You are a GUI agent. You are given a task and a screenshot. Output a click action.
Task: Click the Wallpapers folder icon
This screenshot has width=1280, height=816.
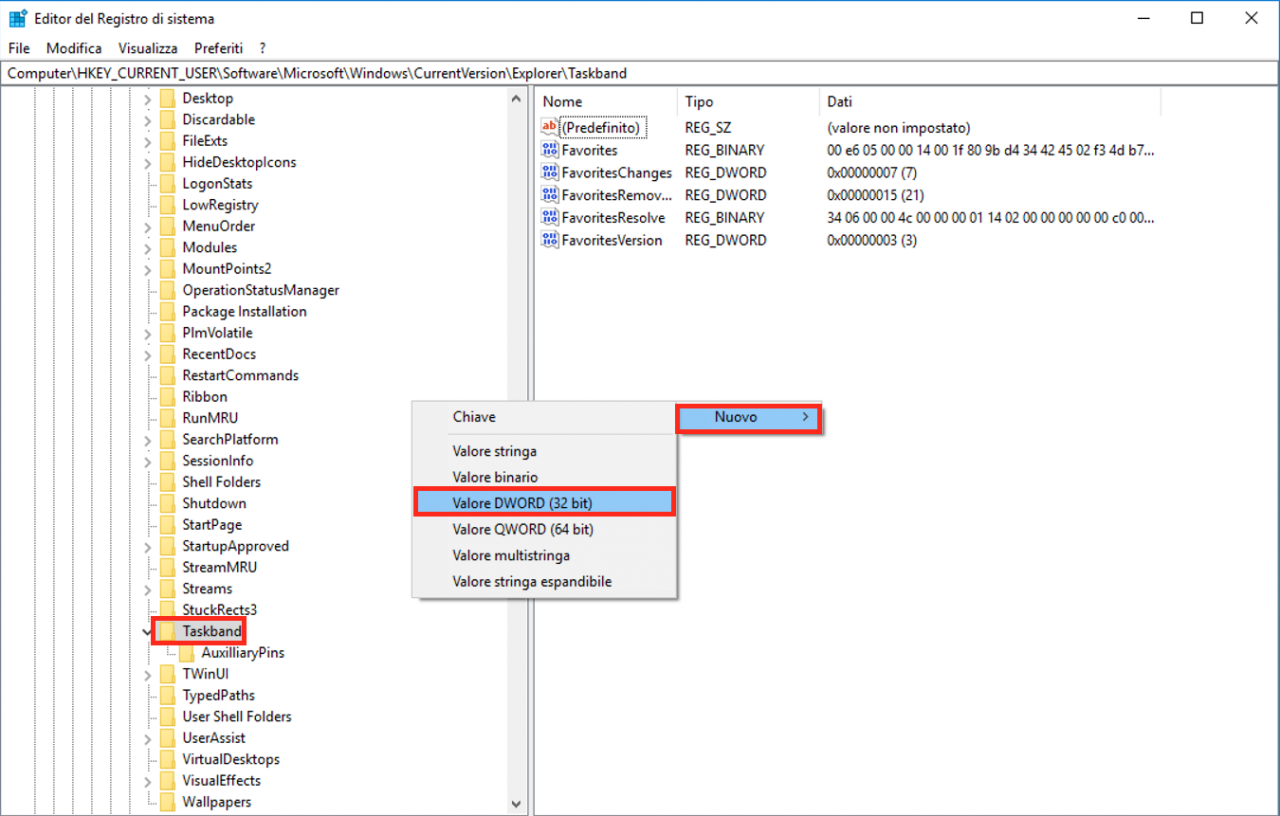tap(167, 802)
